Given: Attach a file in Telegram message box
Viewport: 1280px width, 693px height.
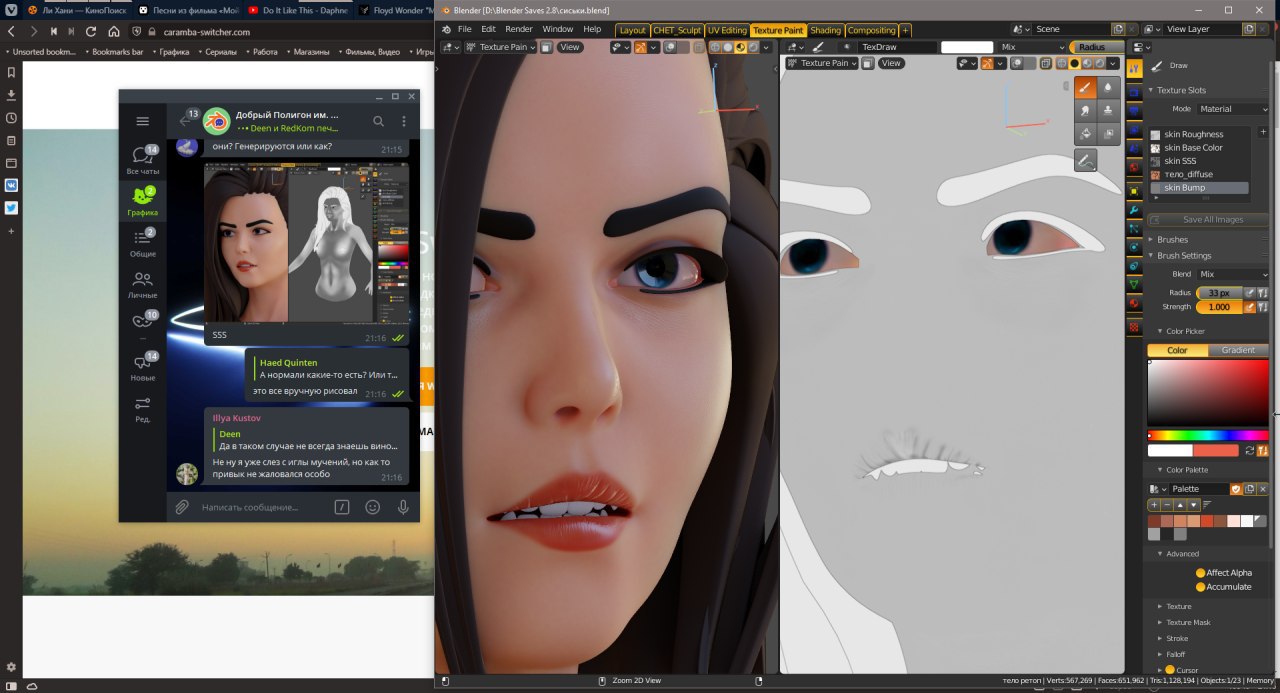Looking at the screenshot, I should pos(182,507).
